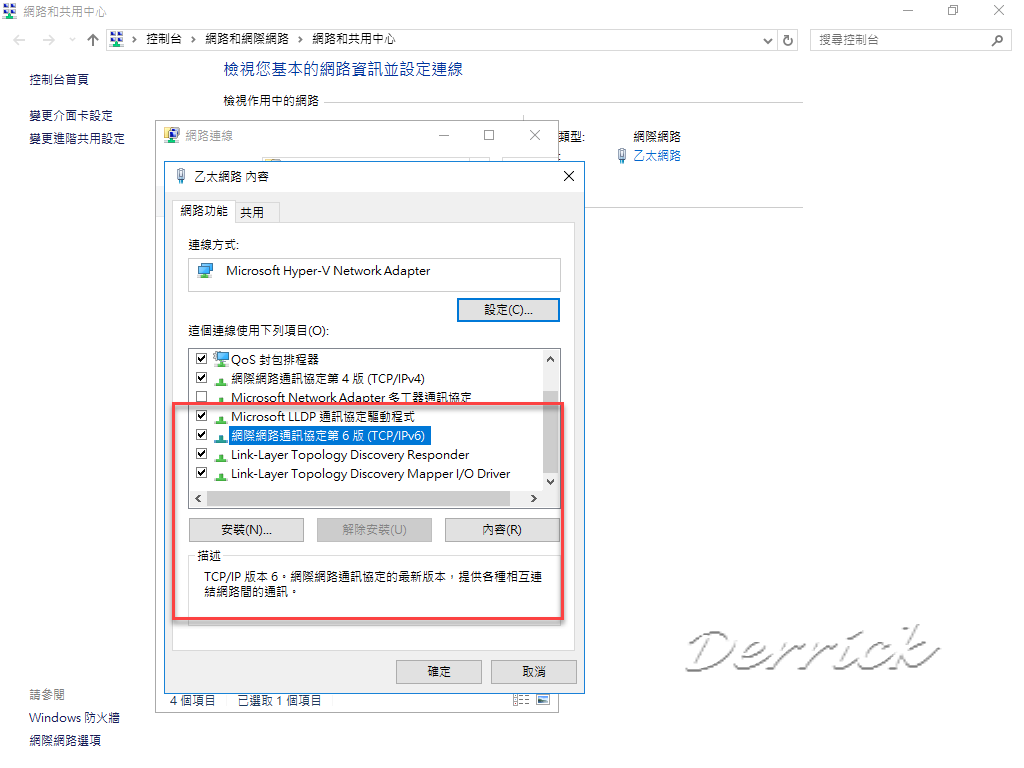Expand the breadcrumb chevron after 控制台
The width and height of the screenshot is (1024, 768).
(x=193, y=39)
